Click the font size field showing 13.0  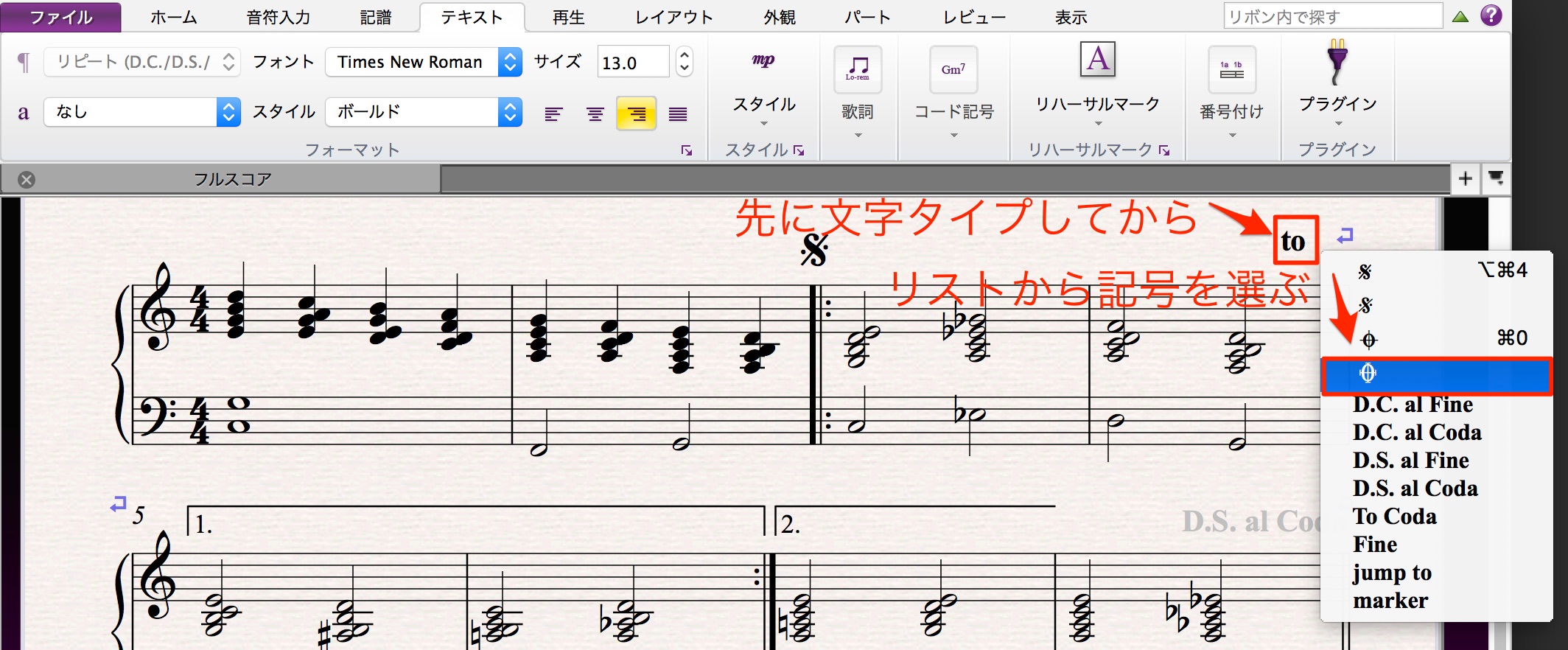click(633, 62)
